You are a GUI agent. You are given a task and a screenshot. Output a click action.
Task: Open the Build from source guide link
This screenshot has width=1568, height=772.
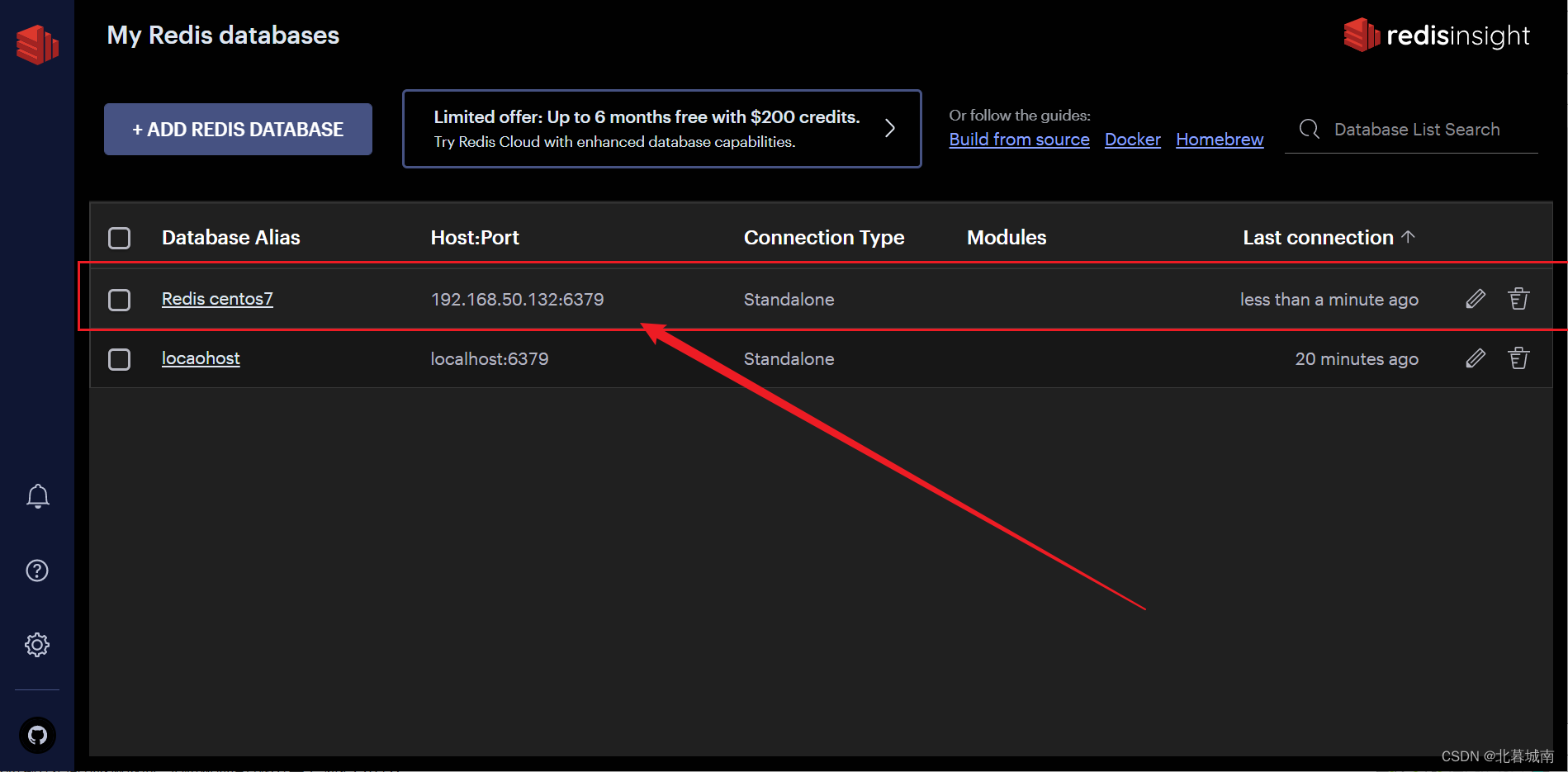coord(1019,140)
